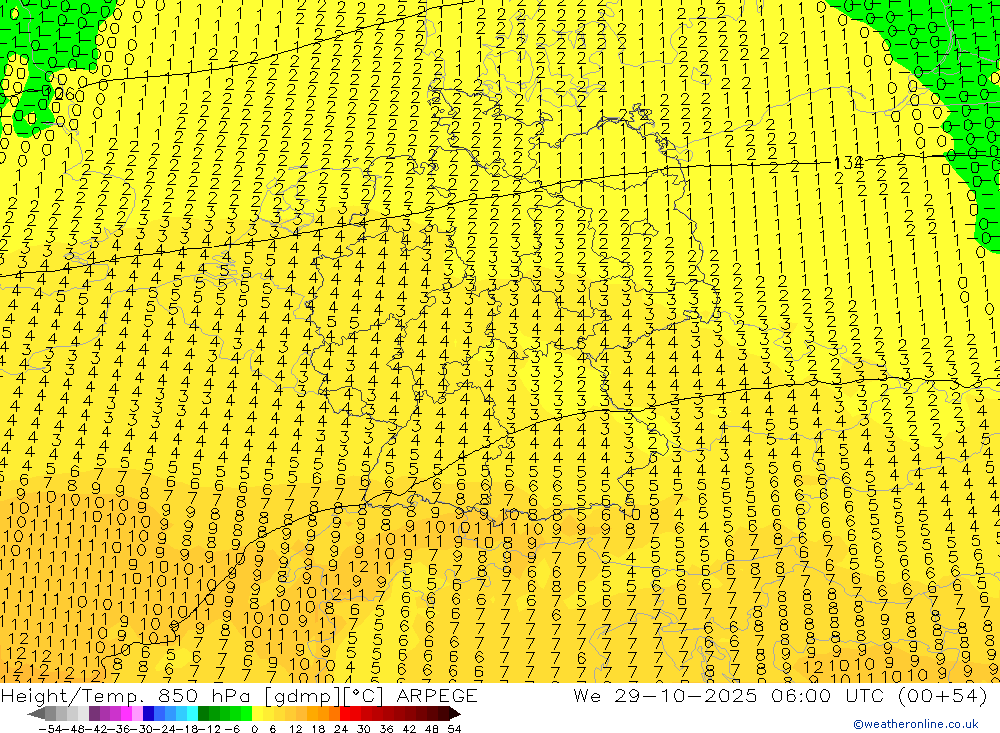1000x733 pixels.
Task: Click the cyan legend swatch above -18
Action: [x=192, y=714]
